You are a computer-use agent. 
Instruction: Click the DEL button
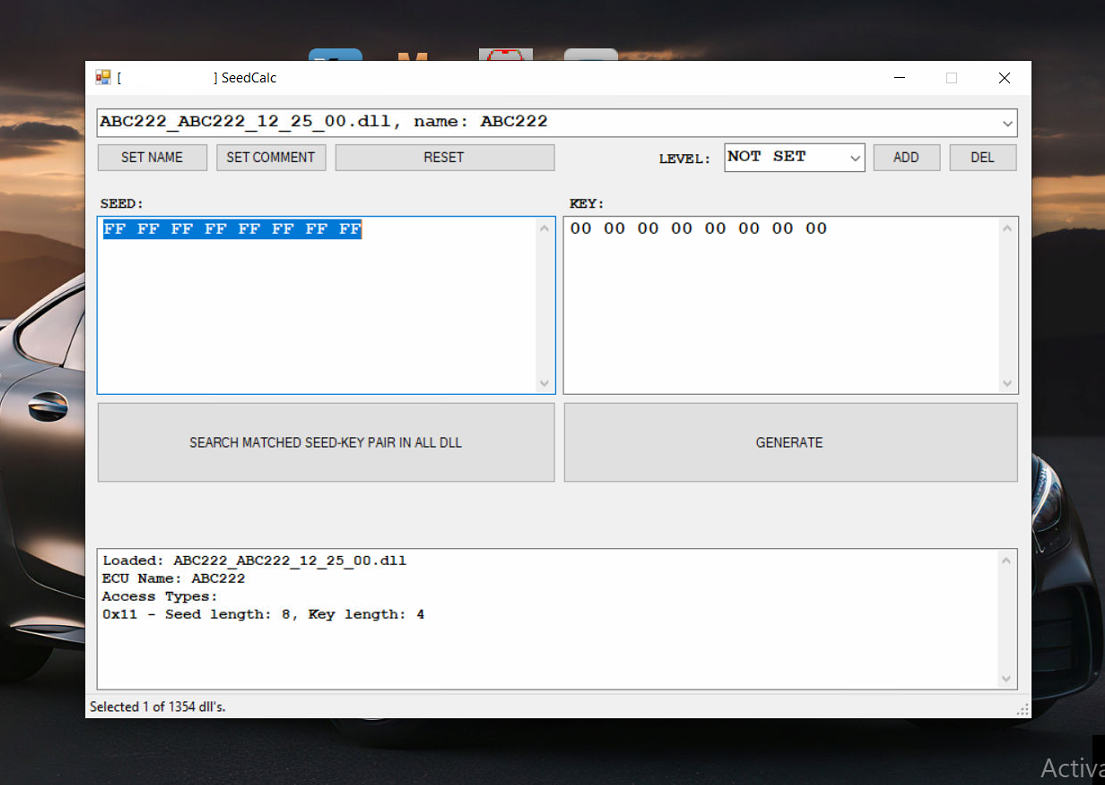pos(982,157)
